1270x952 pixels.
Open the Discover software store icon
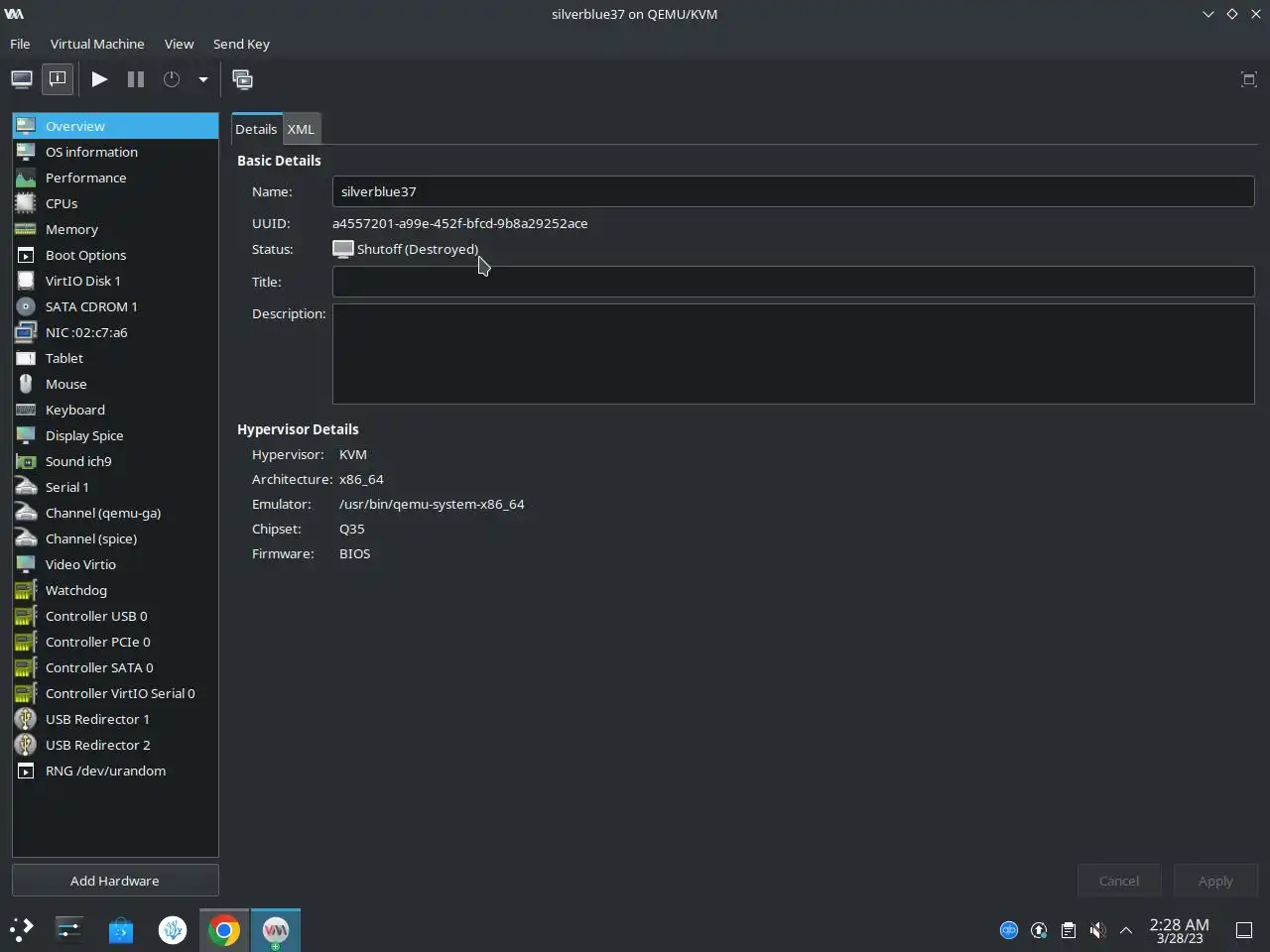pyautogui.click(x=121, y=930)
